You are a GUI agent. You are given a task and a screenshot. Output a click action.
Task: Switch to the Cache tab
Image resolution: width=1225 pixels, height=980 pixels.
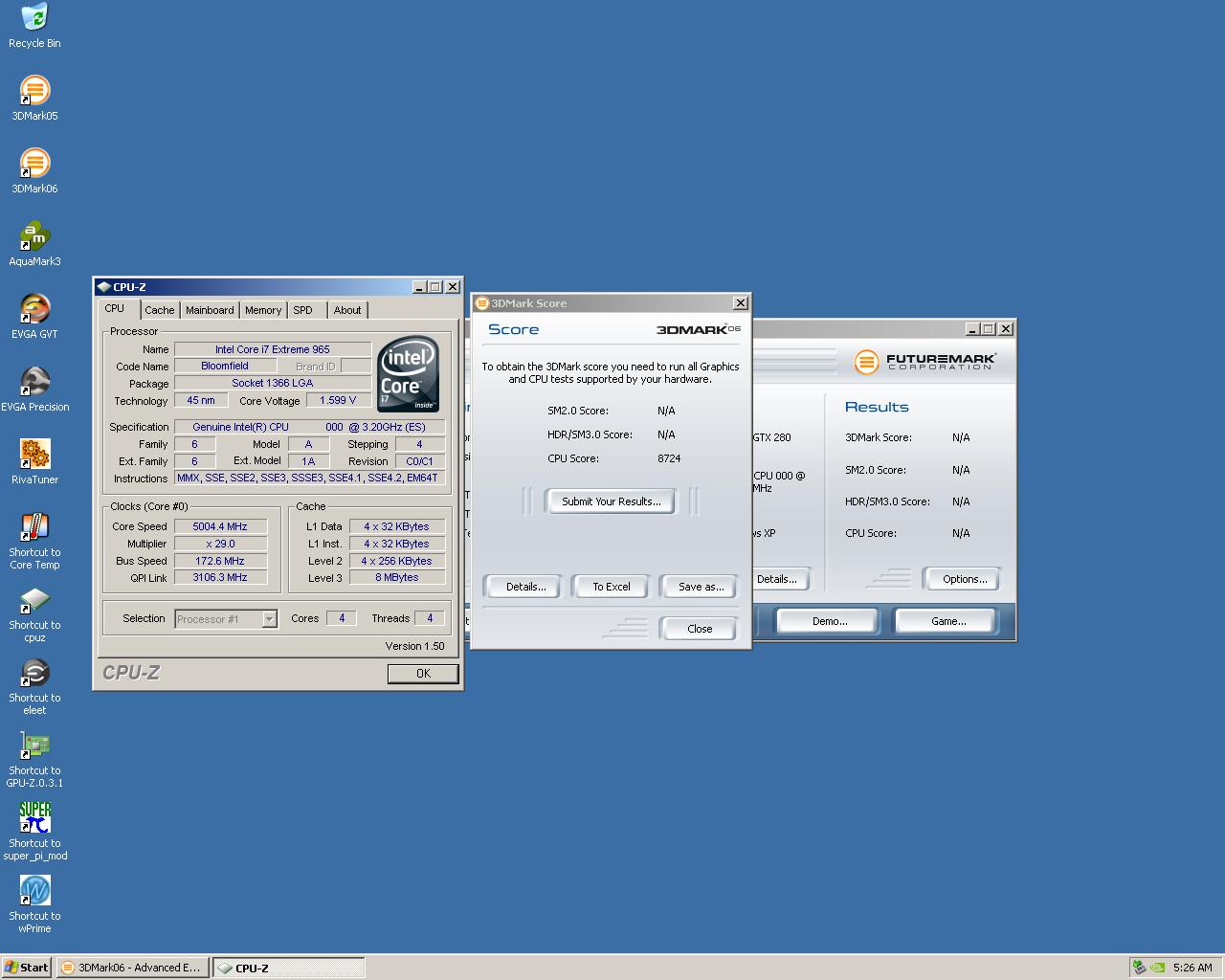tap(160, 310)
